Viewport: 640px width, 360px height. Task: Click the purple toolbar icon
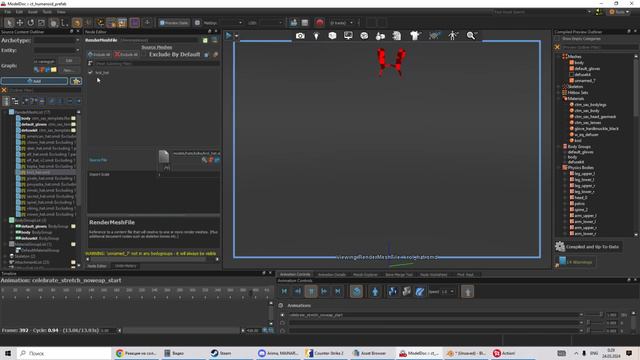[135, 23]
